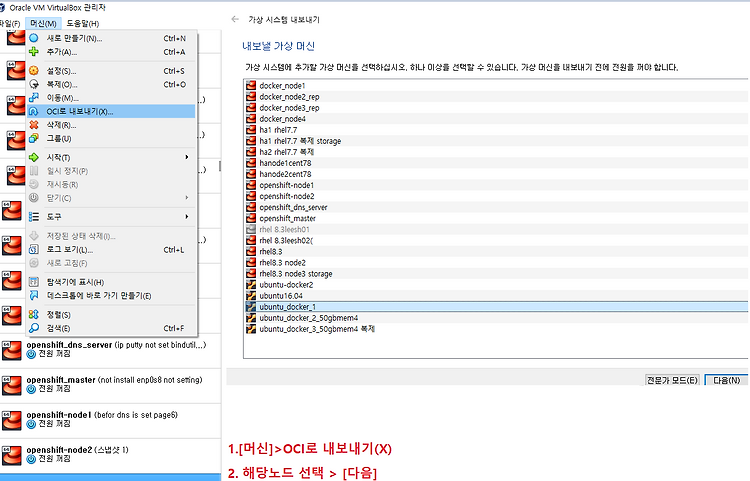
Task: Open the Machine (머신) menu
Action: pyautogui.click(x=43, y=23)
